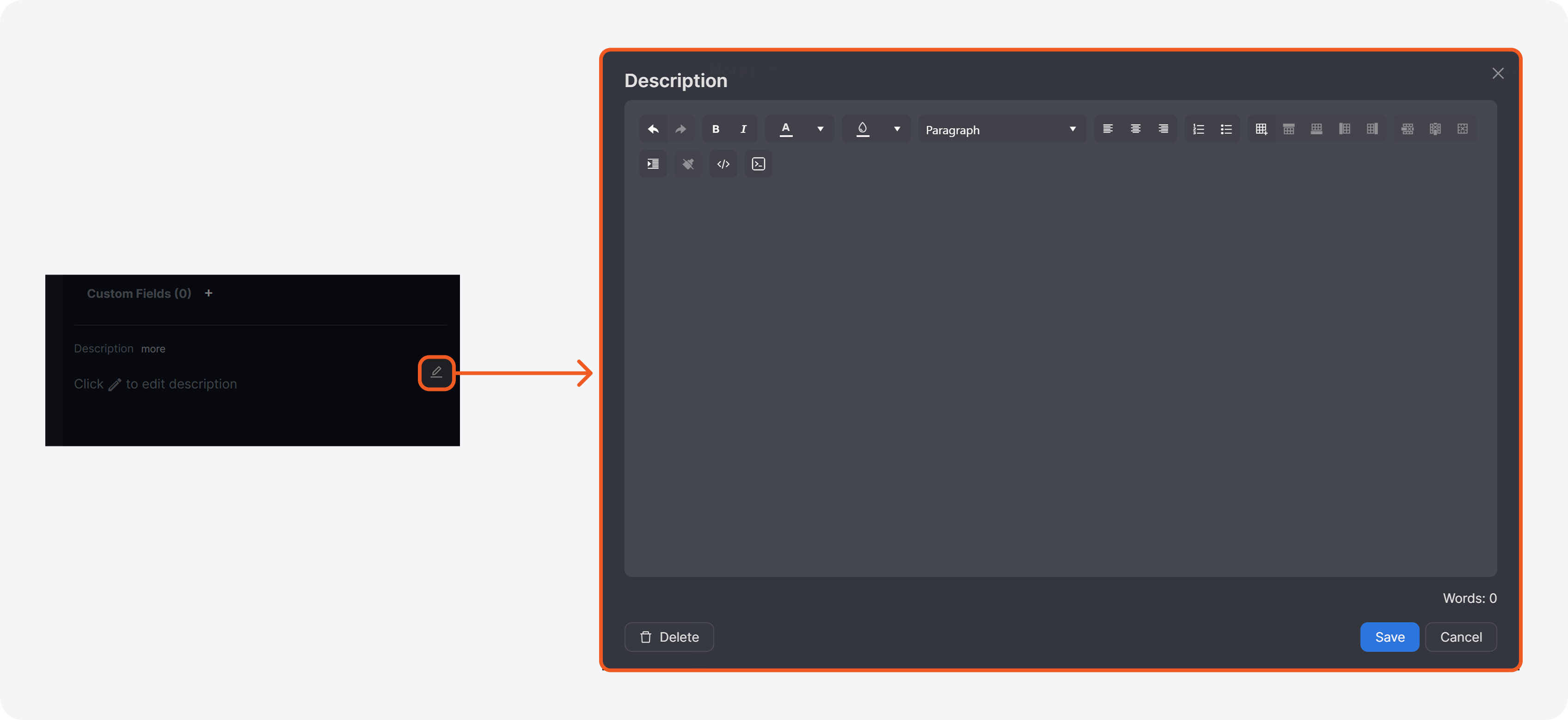
Task: Click the insert table icon
Action: point(1261,129)
